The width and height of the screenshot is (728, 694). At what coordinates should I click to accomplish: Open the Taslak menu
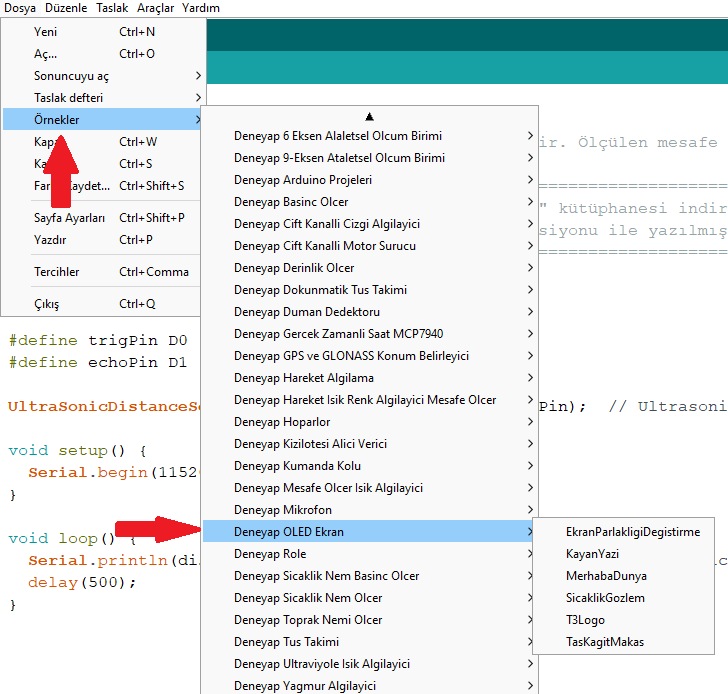(112, 8)
